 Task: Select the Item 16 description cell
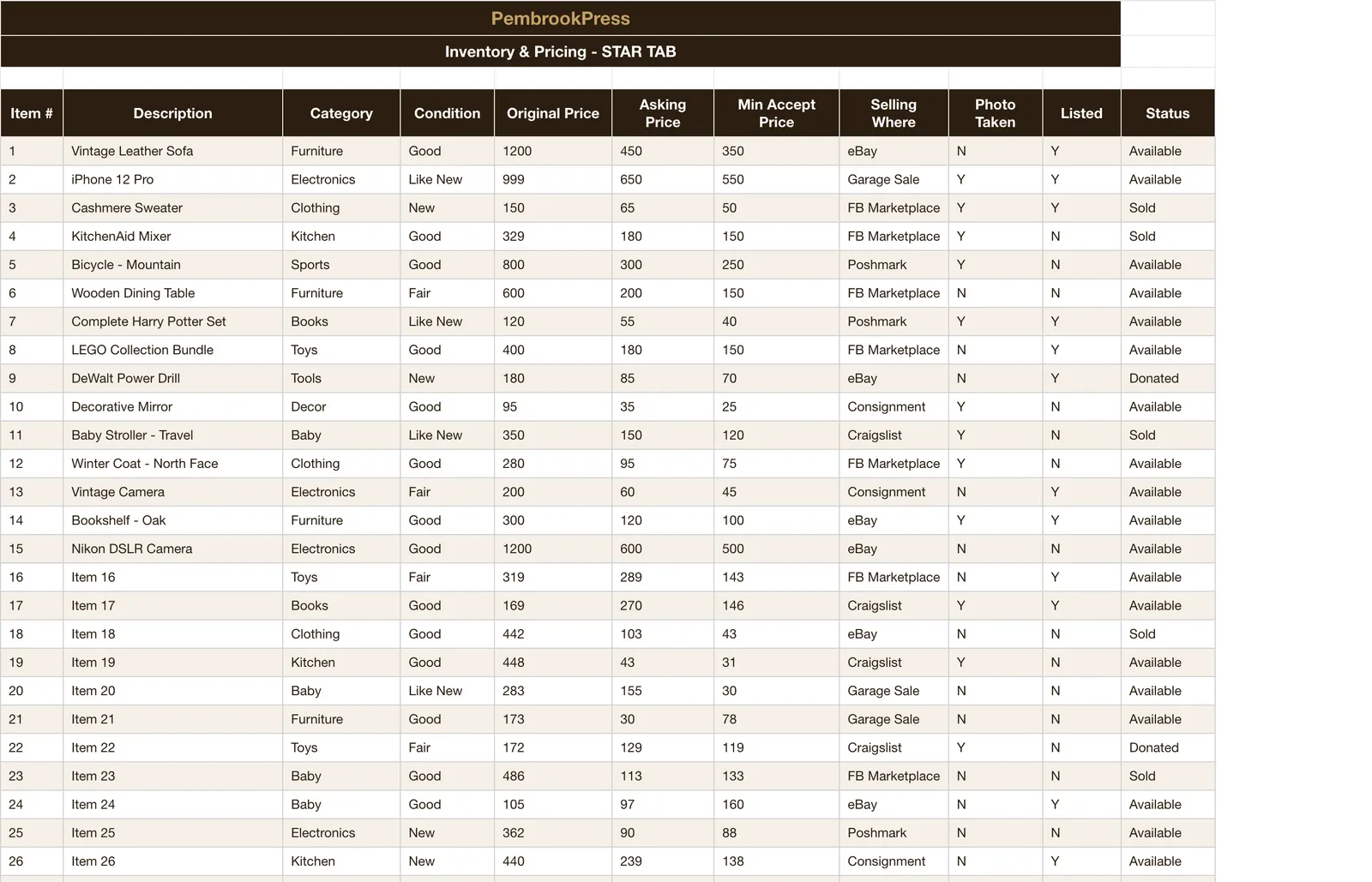[x=172, y=577]
